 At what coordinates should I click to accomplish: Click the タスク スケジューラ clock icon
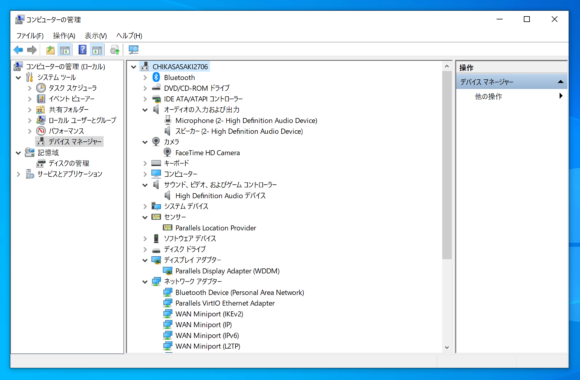(41, 88)
